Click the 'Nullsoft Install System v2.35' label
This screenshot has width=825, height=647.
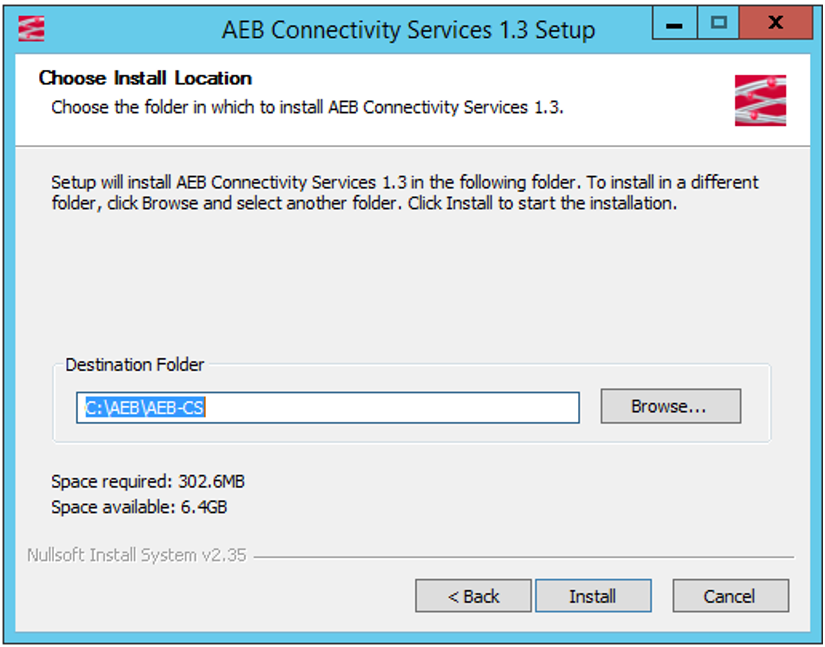137,556
